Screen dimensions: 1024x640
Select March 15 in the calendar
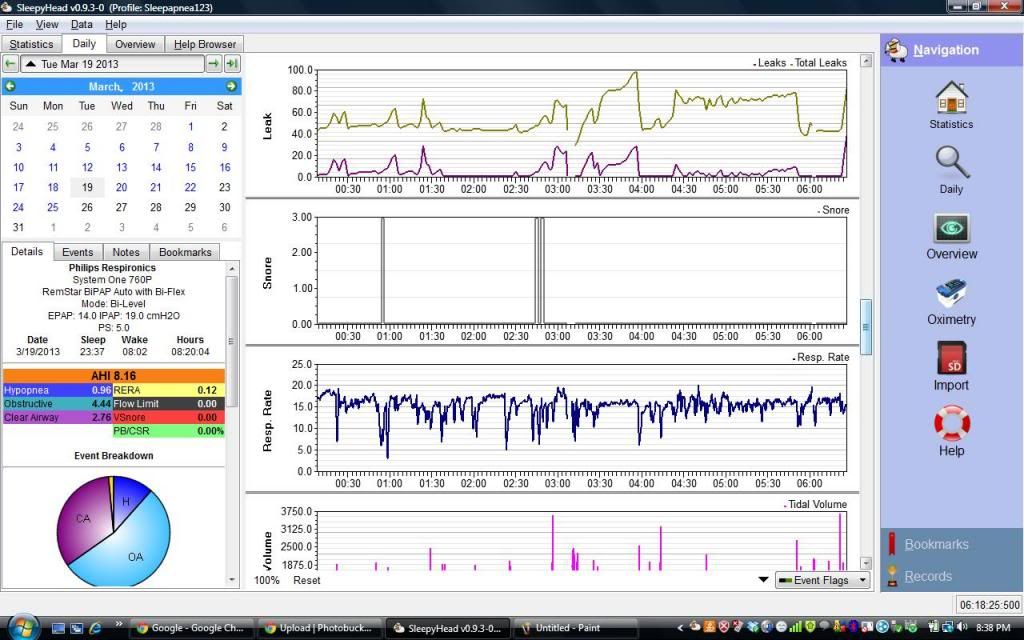(x=190, y=167)
